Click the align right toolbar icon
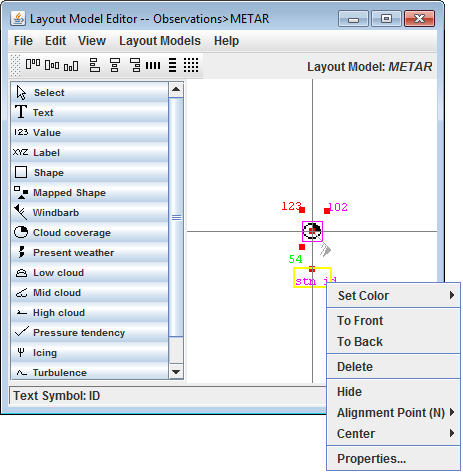Image resolution: width=463 pixels, height=474 pixels. click(x=135, y=65)
